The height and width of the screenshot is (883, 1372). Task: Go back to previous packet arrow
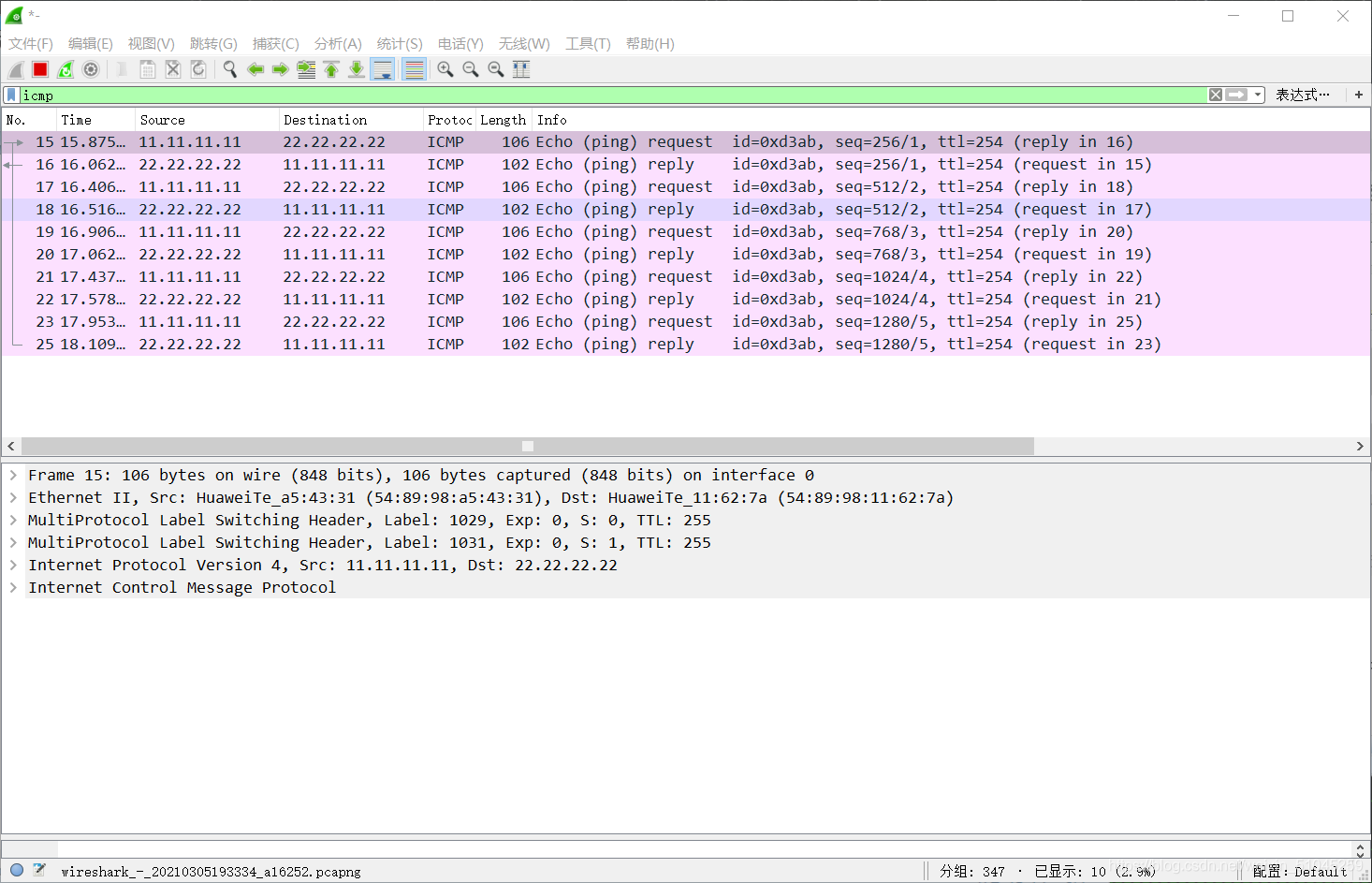tap(255, 69)
